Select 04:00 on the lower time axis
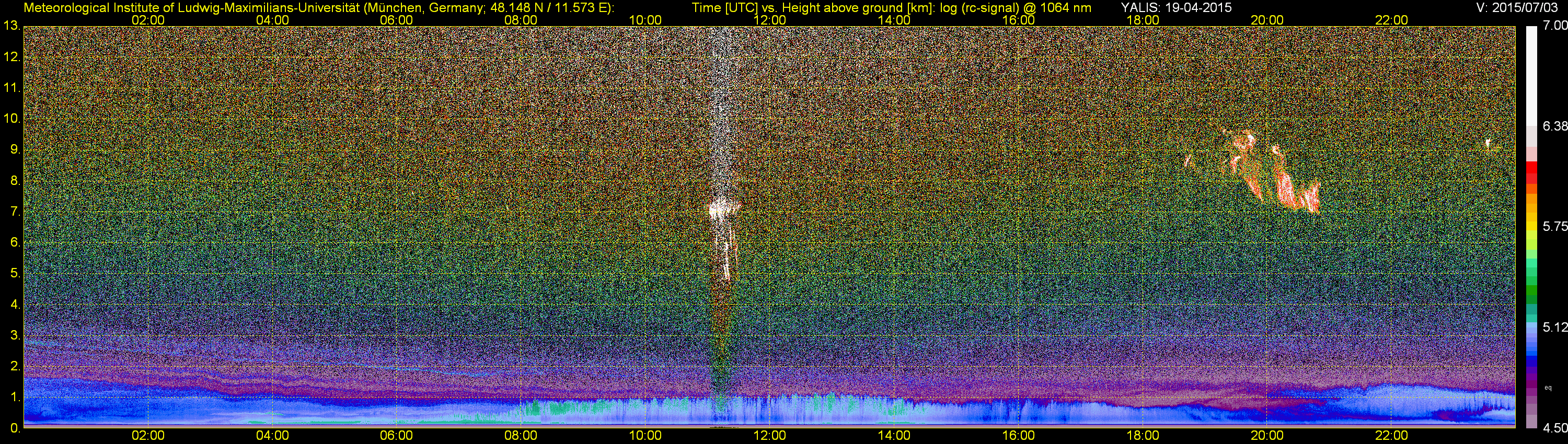This screenshot has width=1568, height=444. [272, 436]
